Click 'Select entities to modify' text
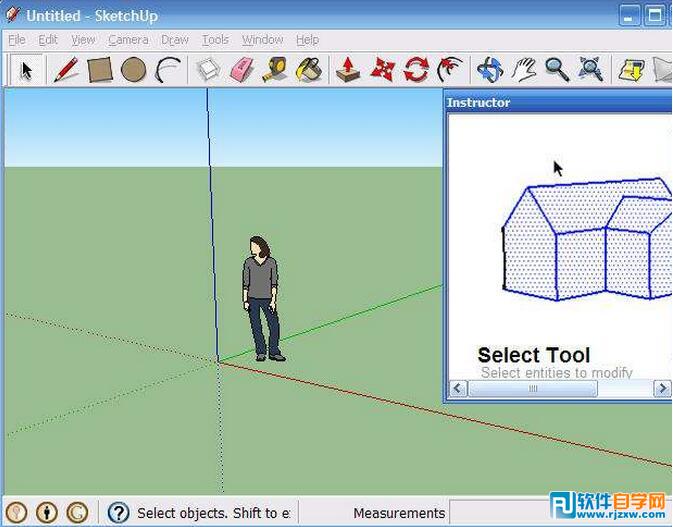The height and width of the screenshot is (527, 673). pyautogui.click(x=557, y=373)
